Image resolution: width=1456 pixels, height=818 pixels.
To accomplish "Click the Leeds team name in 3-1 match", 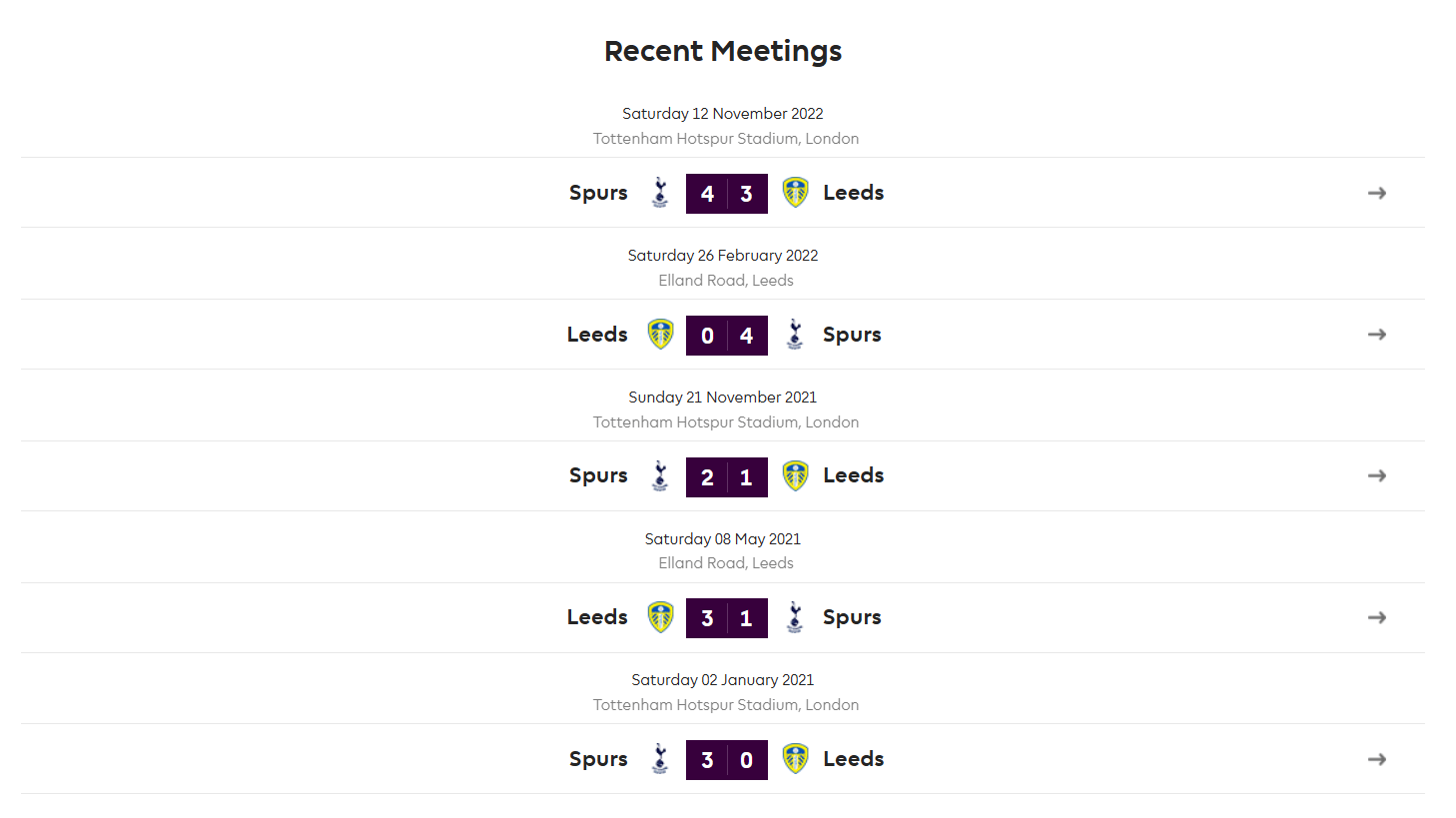I will click(597, 617).
